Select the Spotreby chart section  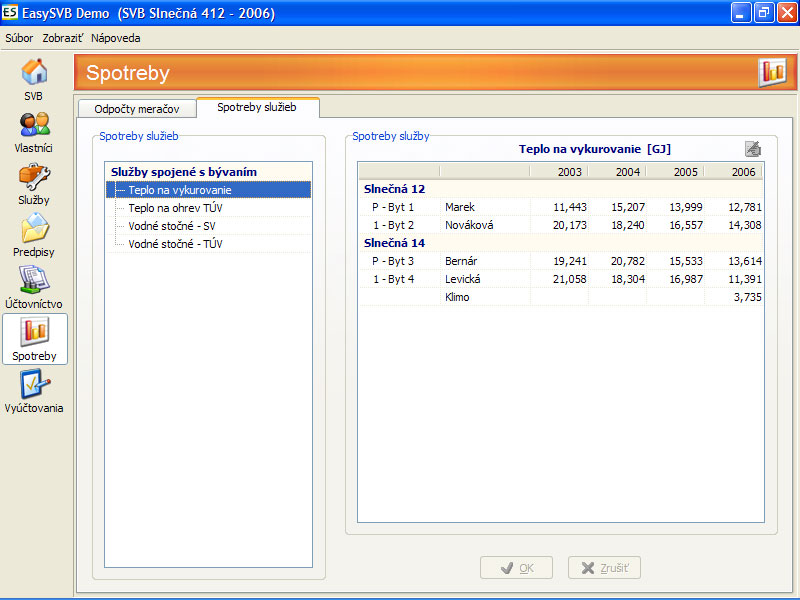click(x=35, y=339)
